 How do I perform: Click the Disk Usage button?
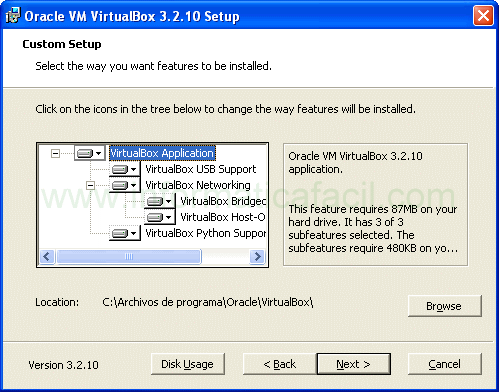[x=188, y=364]
